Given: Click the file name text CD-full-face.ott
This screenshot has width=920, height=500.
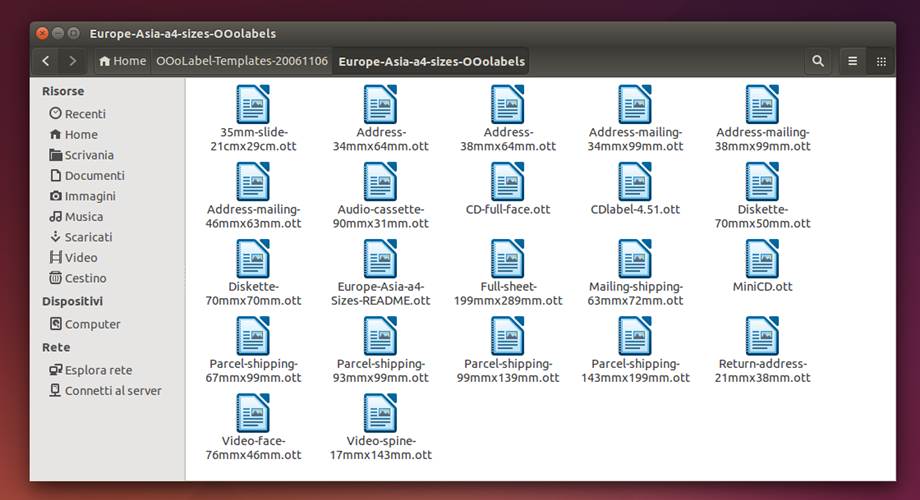Looking at the screenshot, I should tap(508, 210).
